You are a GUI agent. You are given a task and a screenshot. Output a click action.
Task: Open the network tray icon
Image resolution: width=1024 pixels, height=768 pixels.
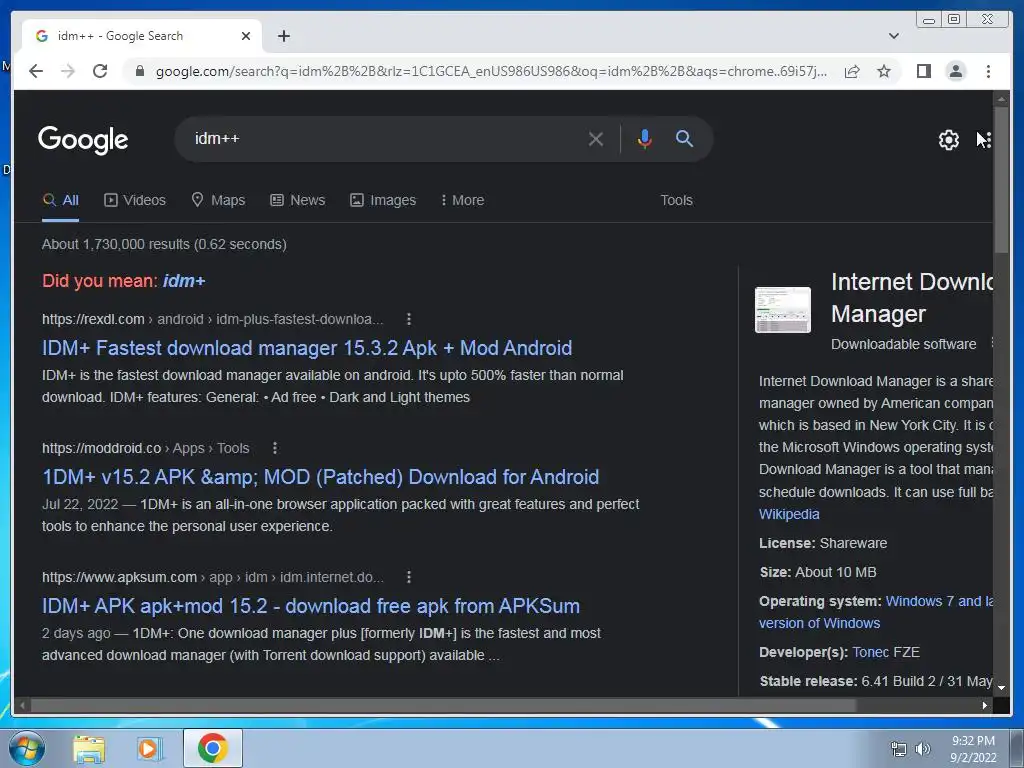click(x=899, y=749)
